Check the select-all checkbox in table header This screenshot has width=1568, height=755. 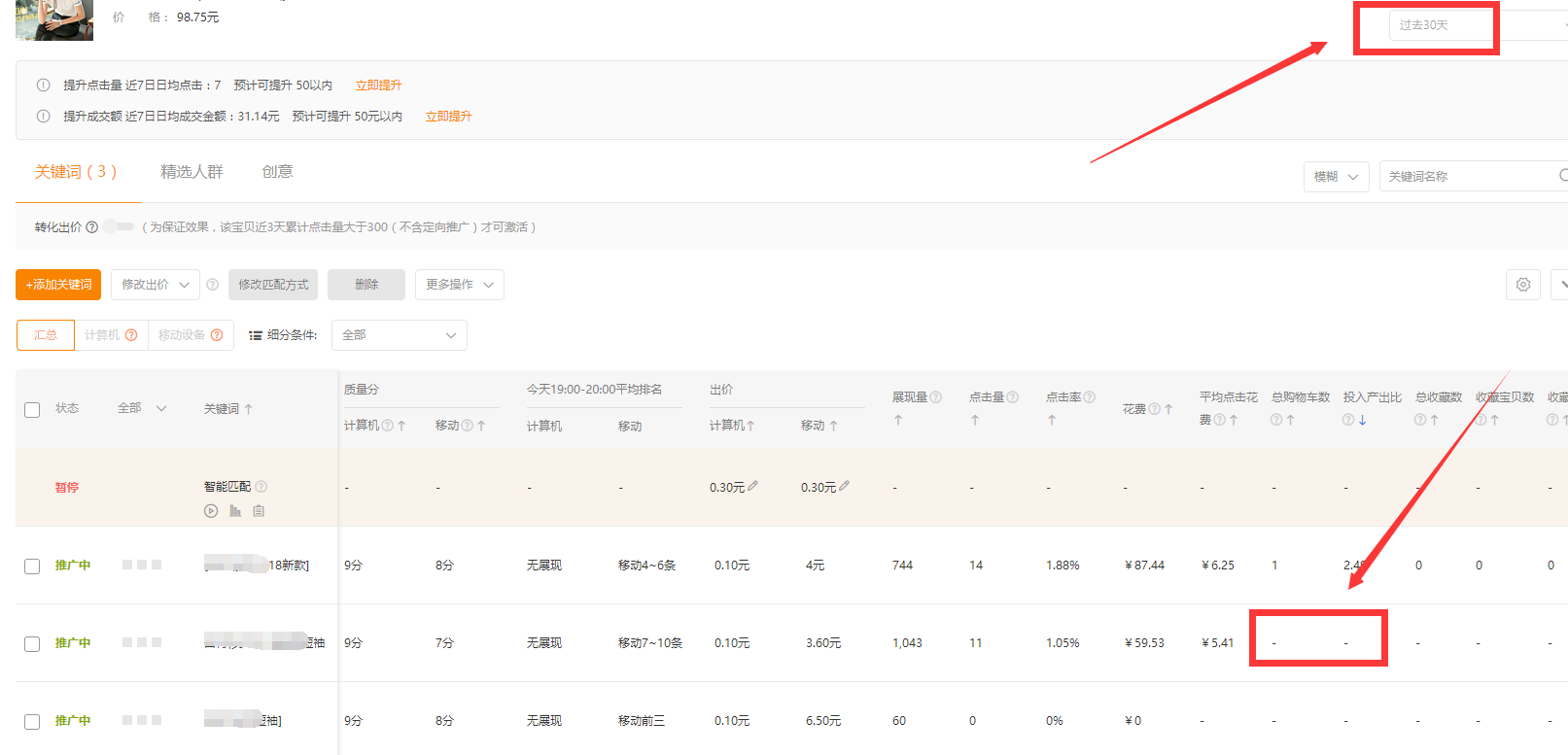click(32, 410)
